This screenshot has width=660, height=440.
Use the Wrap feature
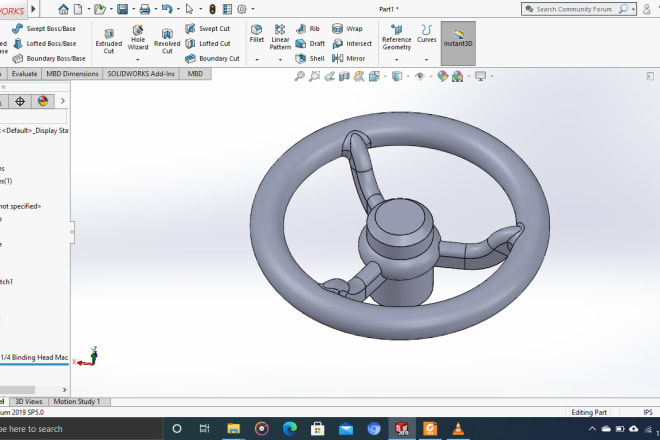coord(347,29)
